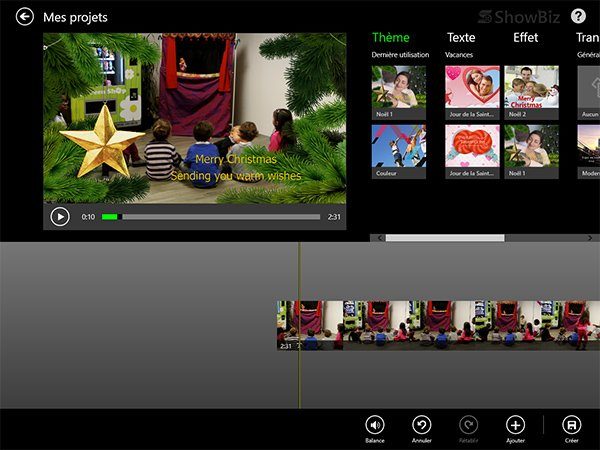Click the Rétablir redo icon

point(468,425)
